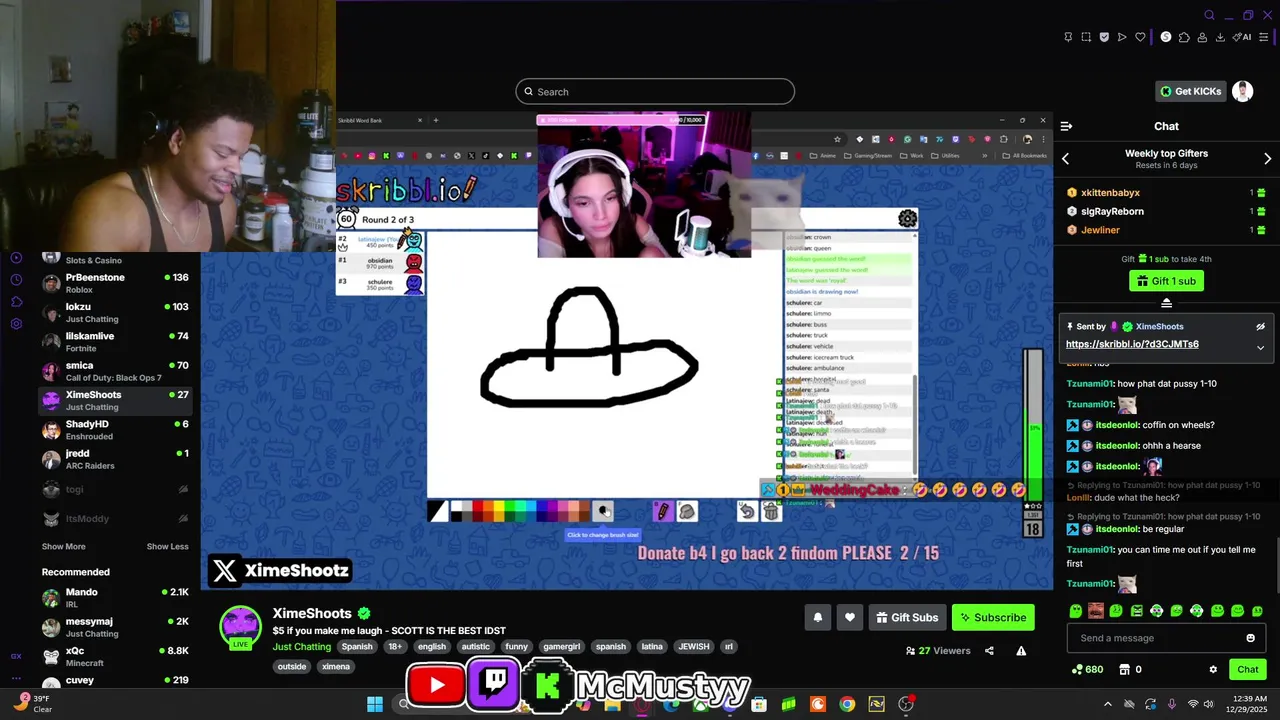Image resolution: width=1280 pixels, height=720 pixels.
Task: Open the Just Chatting category link
Action: click(302, 647)
